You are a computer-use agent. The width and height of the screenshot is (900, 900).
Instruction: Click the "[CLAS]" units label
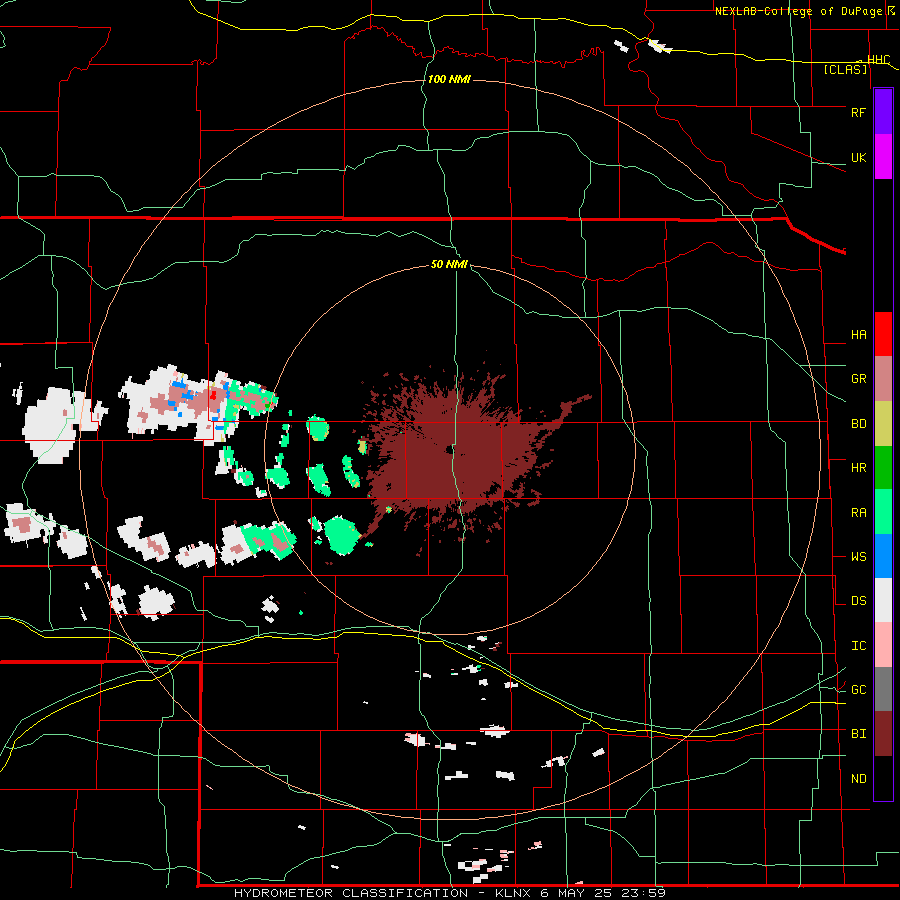(845, 69)
